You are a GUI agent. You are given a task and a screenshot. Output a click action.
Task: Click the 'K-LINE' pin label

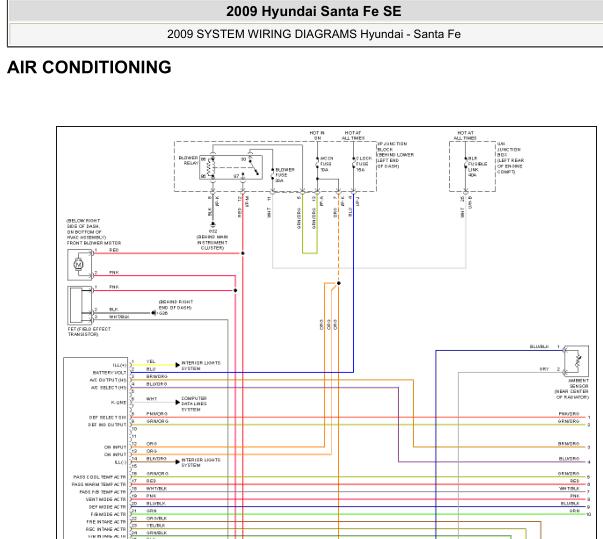pos(118,403)
